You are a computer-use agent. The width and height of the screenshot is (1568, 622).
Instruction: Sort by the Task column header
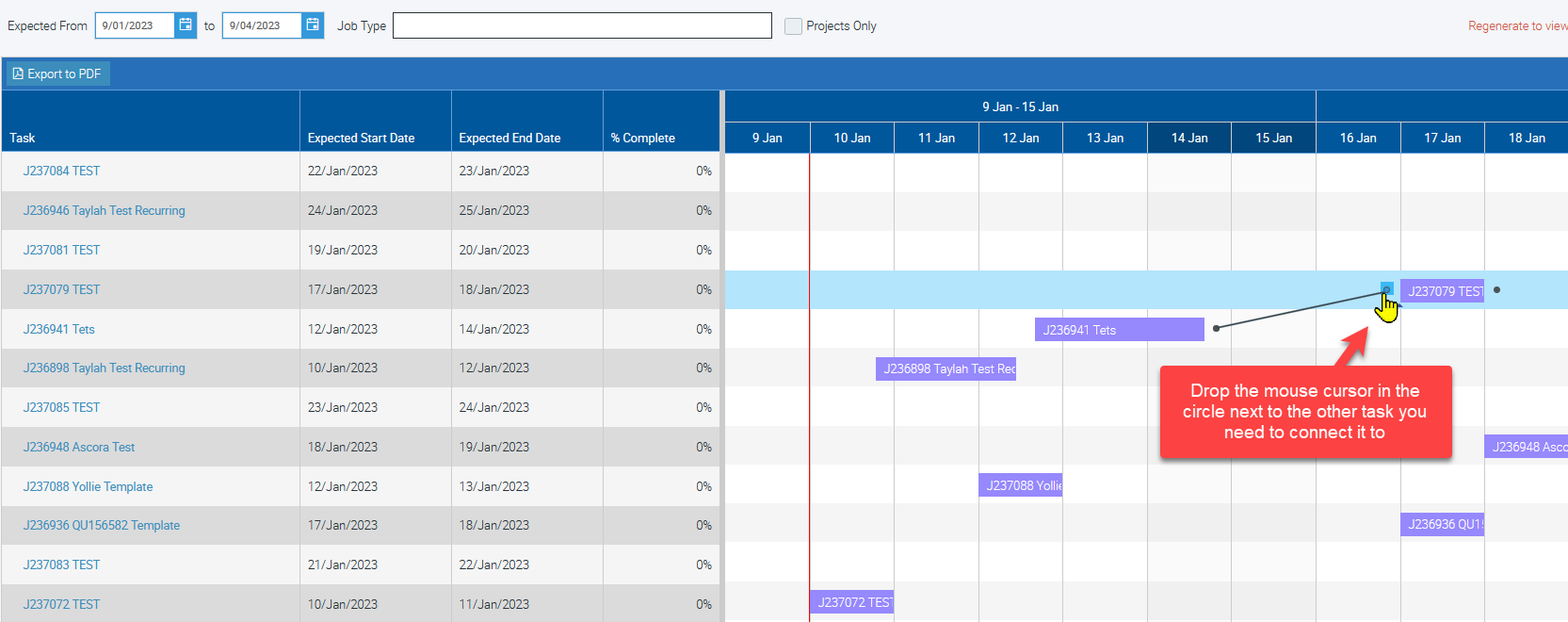tap(23, 138)
